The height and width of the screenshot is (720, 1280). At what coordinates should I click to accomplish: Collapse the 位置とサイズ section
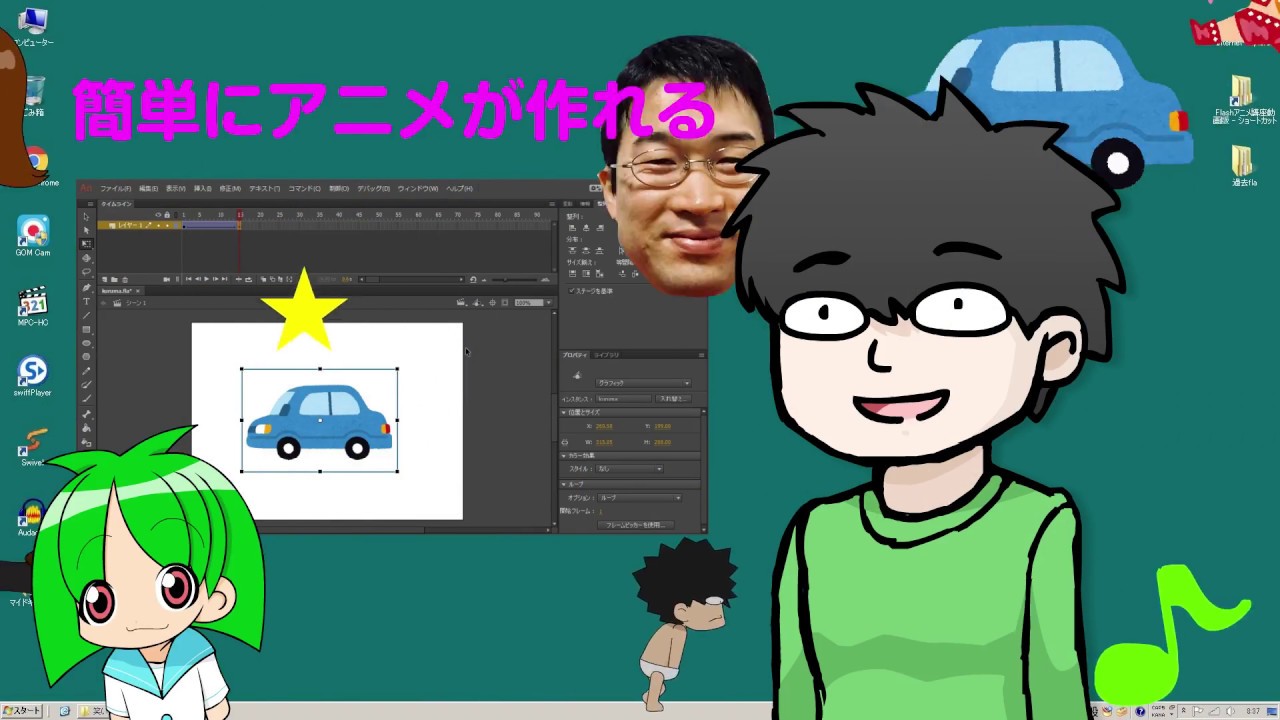[564, 412]
